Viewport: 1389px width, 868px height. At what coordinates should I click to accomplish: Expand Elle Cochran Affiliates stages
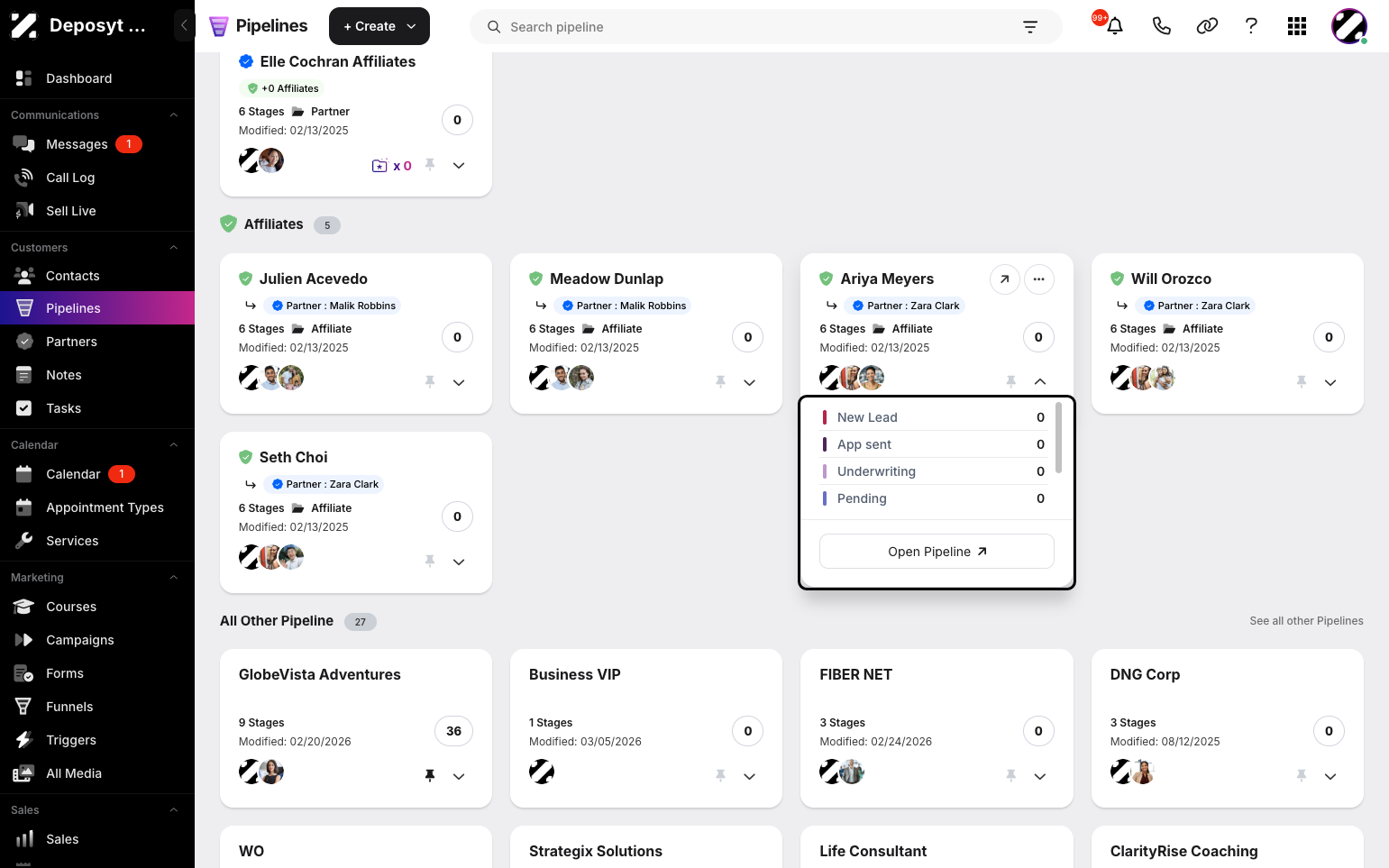pos(459,165)
